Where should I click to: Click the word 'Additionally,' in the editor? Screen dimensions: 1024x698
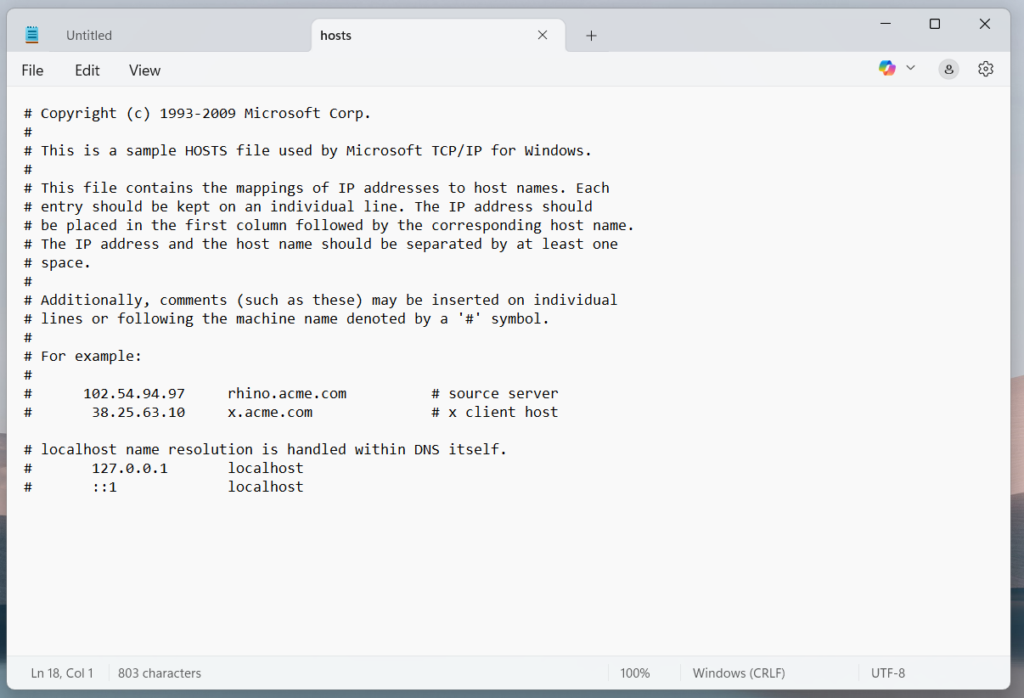point(95,300)
